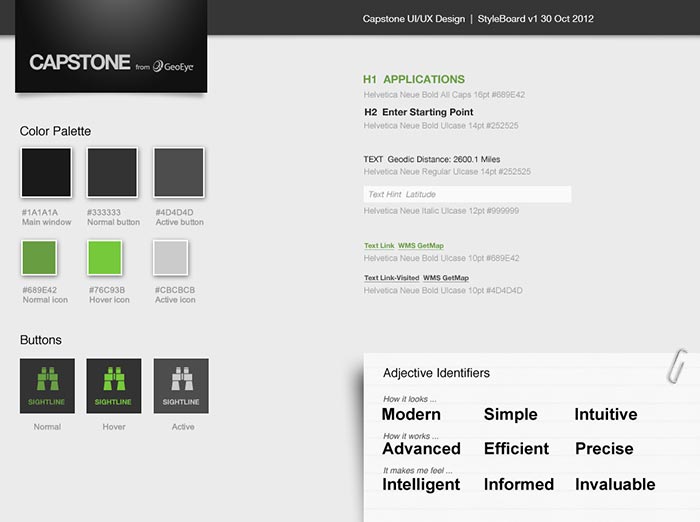Click the word Simple
700x522 pixels.
[511, 414]
